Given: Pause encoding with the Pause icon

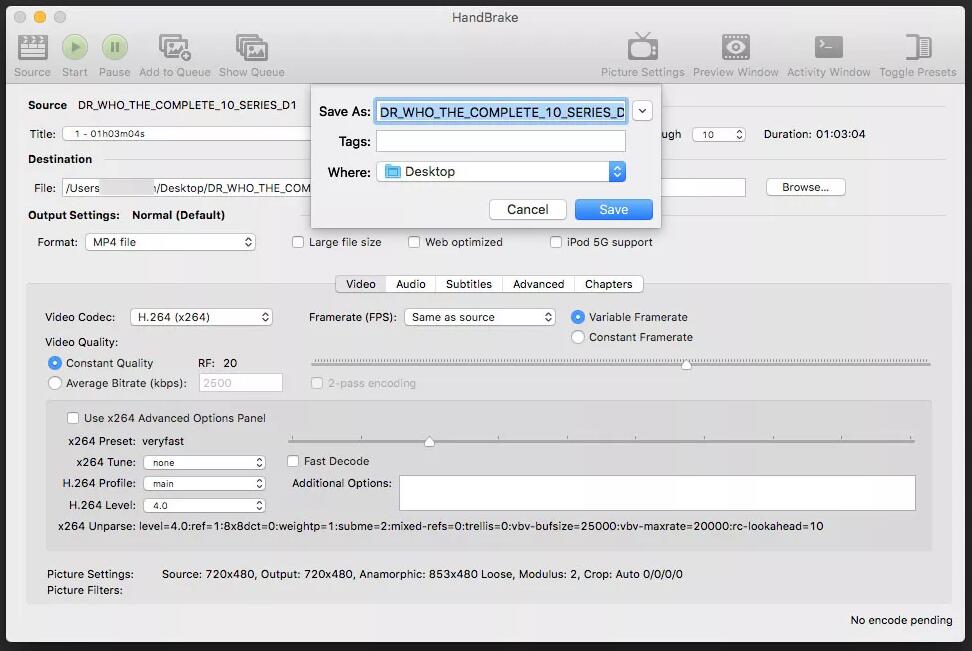Looking at the screenshot, I should point(115,48).
